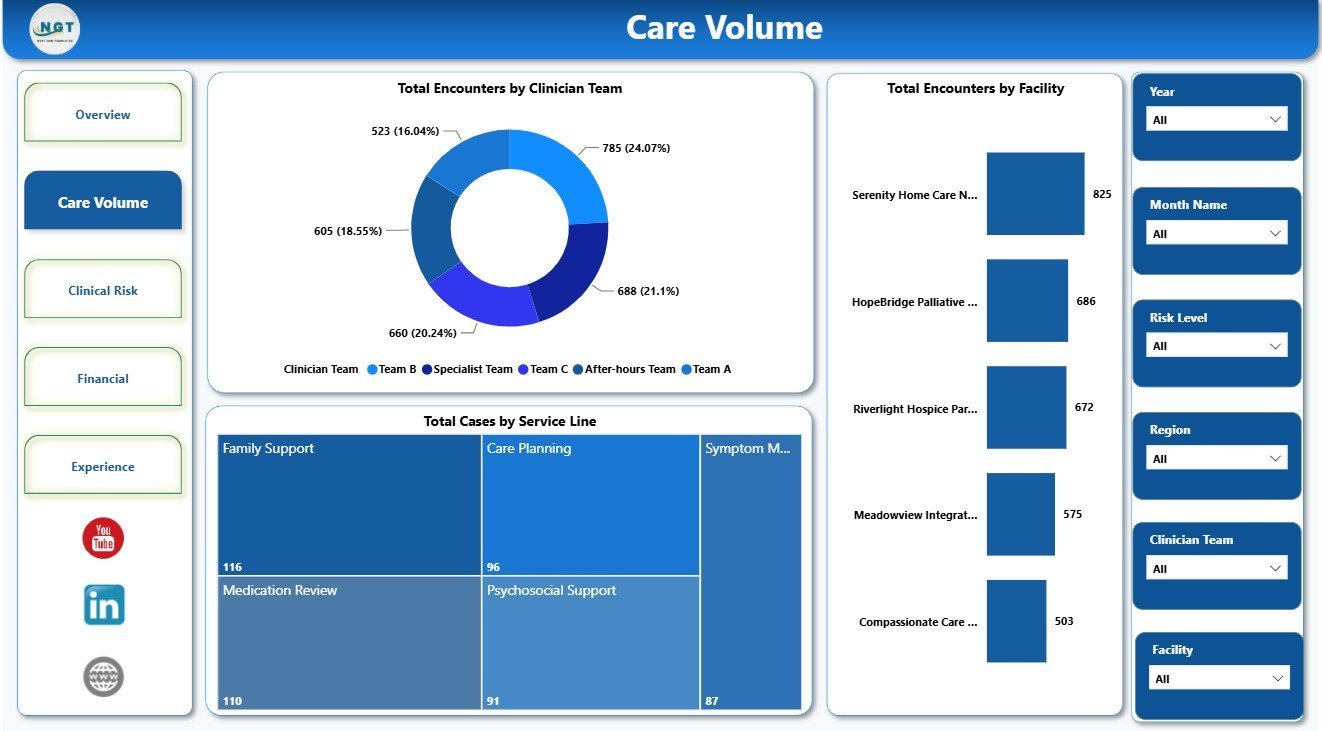This screenshot has height=731, width=1322.
Task: Click the Team C legend marker
Action: (x=523, y=369)
